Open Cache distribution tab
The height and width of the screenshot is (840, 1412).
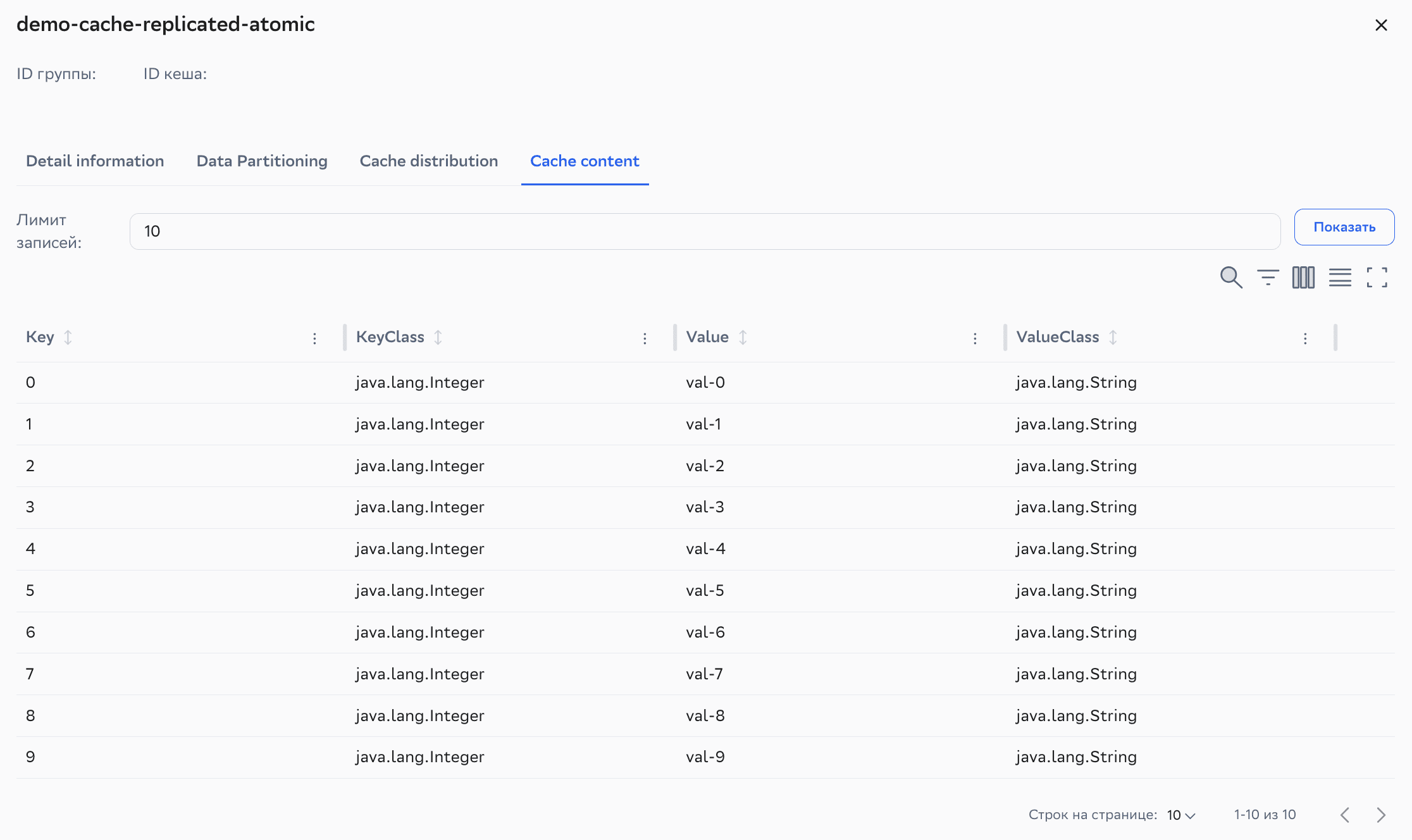coord(429,161)
